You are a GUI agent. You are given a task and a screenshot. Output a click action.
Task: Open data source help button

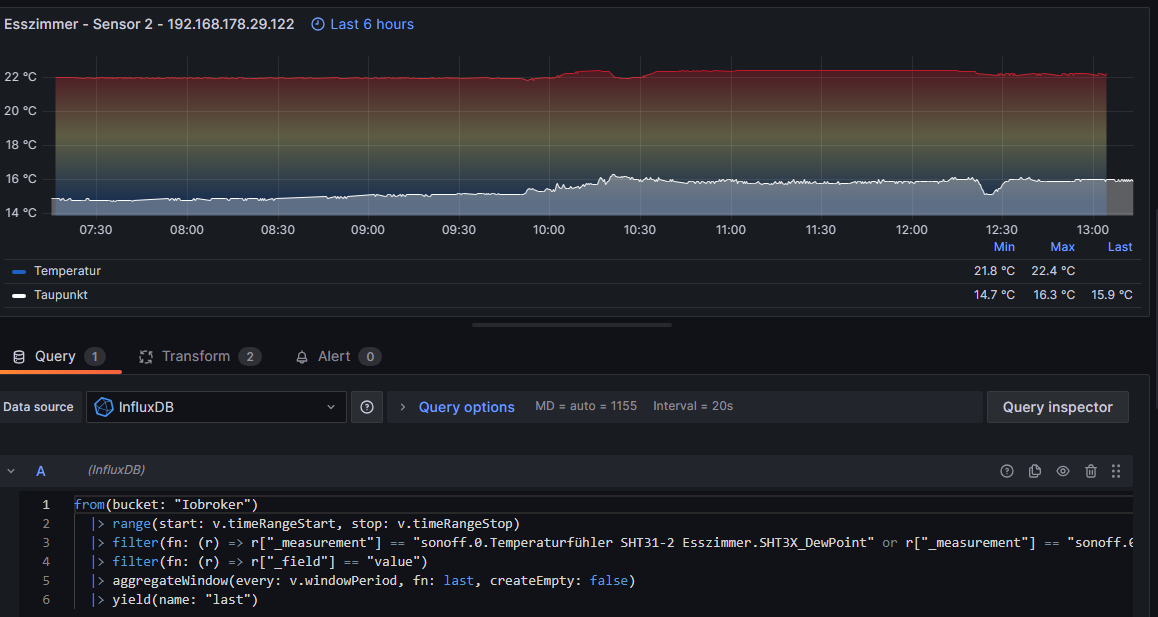(367, 407)
